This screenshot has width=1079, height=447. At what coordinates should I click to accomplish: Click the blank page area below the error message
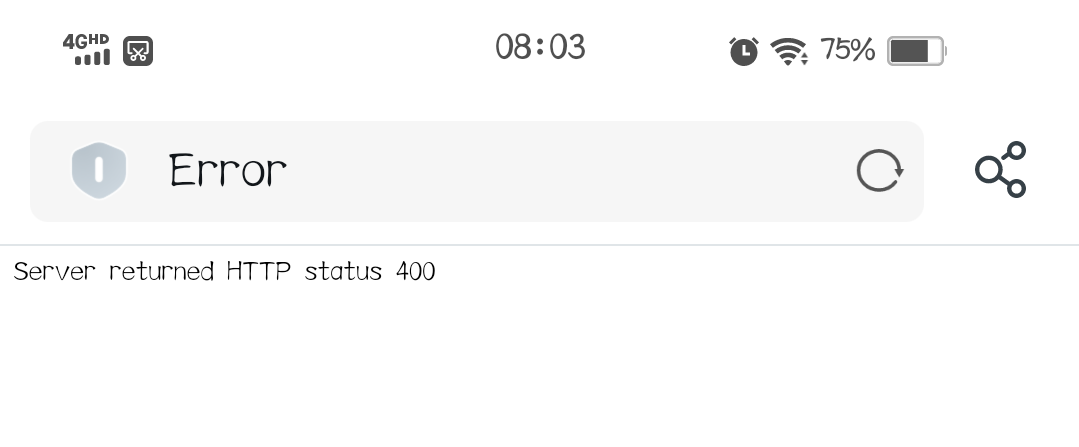(x=540, y=370)
